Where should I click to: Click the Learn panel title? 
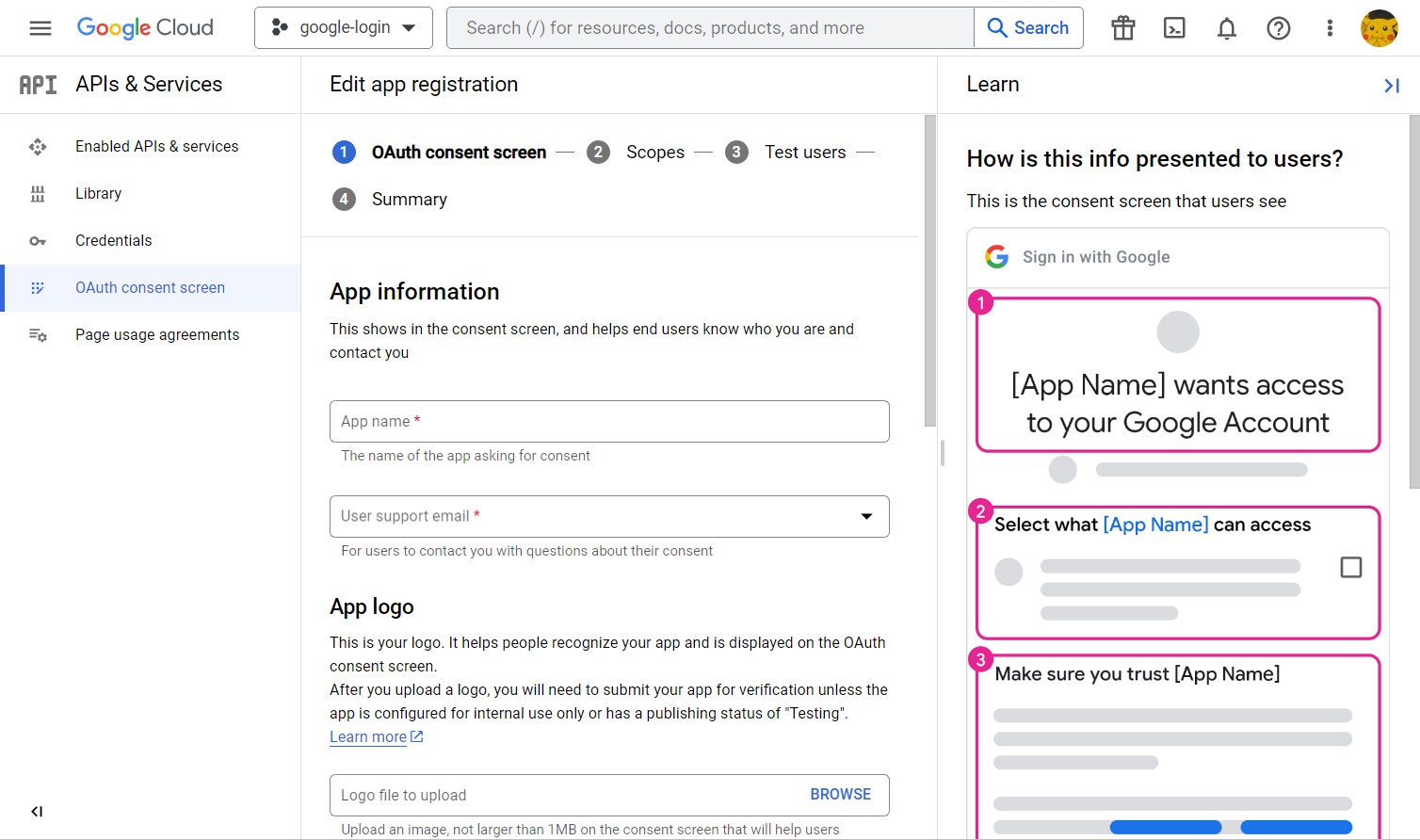coord(992,85)
